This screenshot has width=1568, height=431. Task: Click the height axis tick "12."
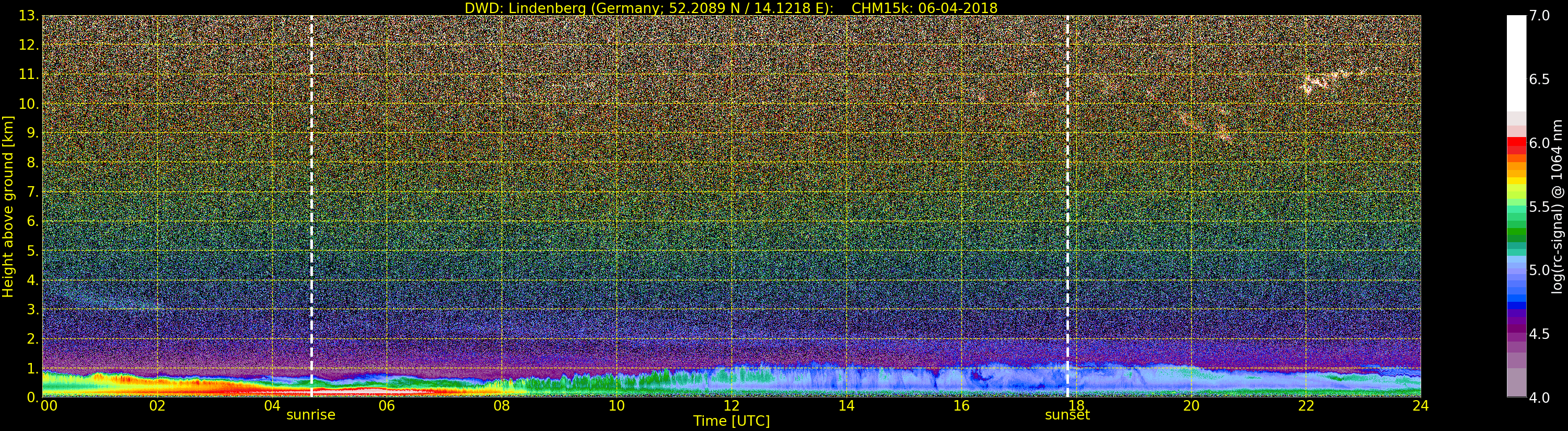[29, 45]
